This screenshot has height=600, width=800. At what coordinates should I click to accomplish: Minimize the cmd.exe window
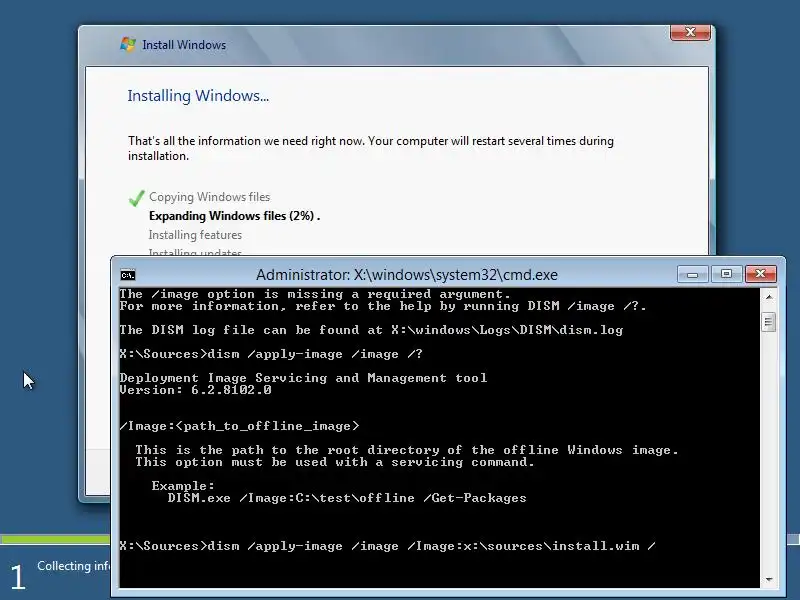[x=692, y=274]
